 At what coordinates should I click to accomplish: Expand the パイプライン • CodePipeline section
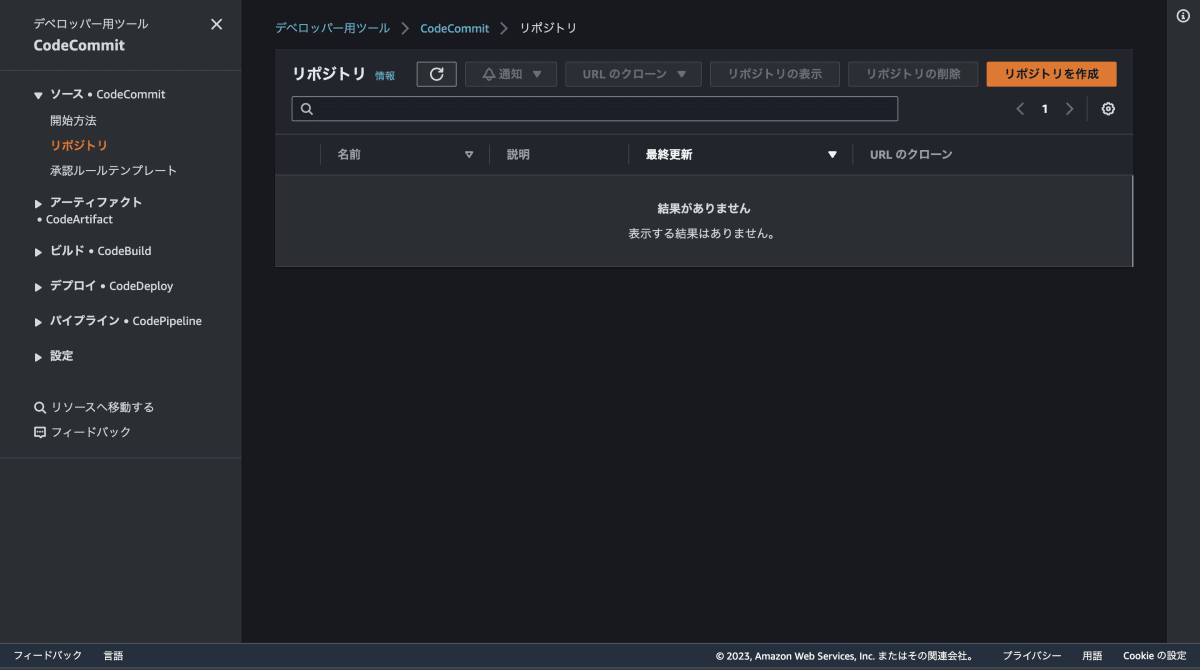(x=38, y=321)
